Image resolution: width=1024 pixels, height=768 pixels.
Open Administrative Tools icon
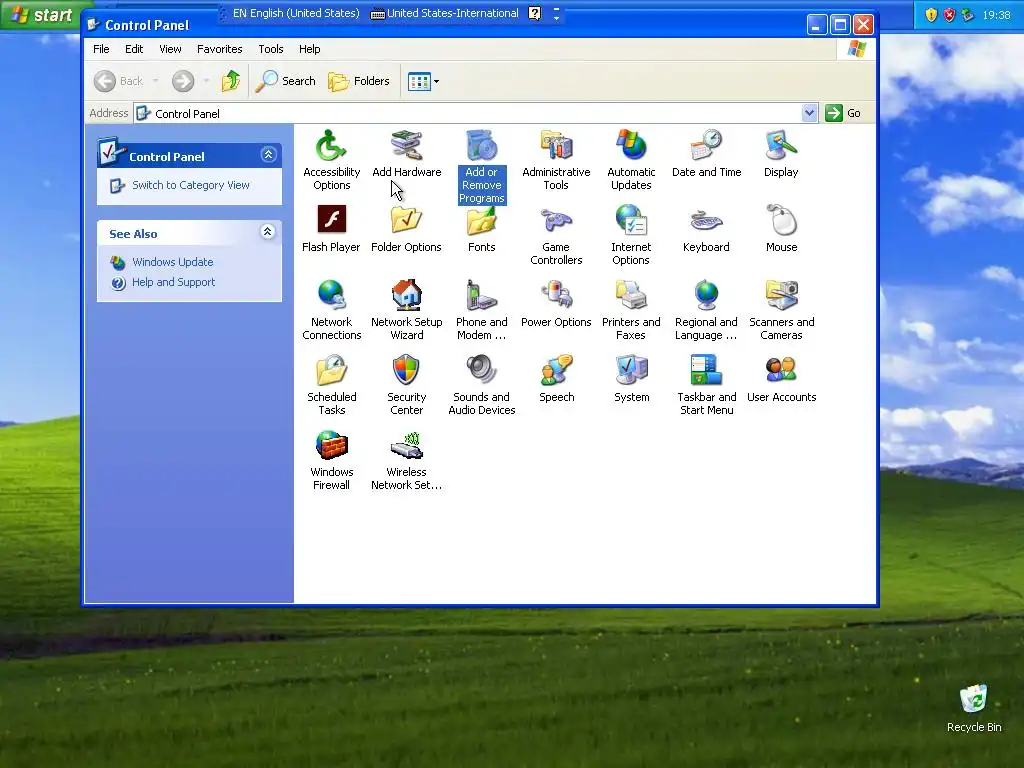556,159
